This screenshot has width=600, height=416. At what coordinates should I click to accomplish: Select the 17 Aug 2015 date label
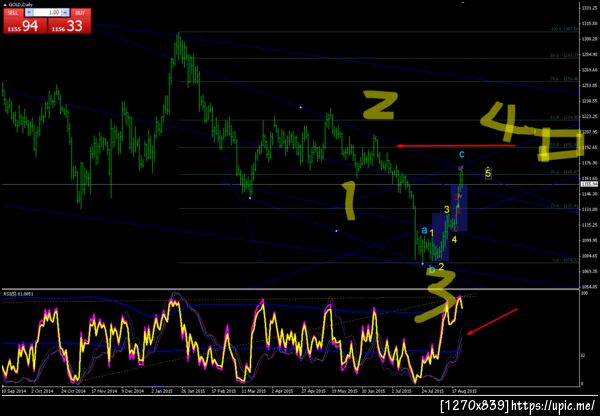click(x=464, y=391)
